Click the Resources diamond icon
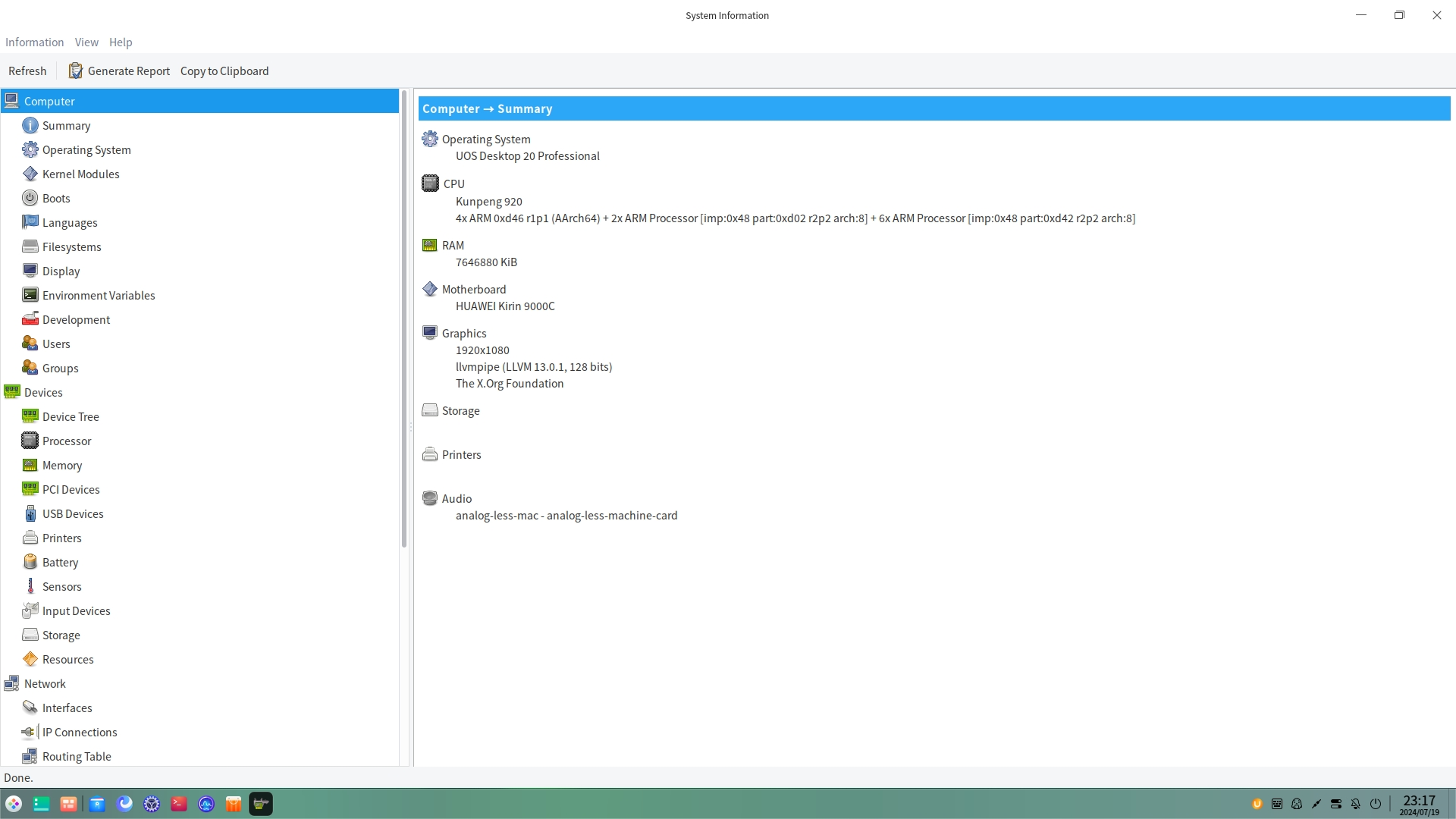1456x819 pixels. click(x=30, y=659)
